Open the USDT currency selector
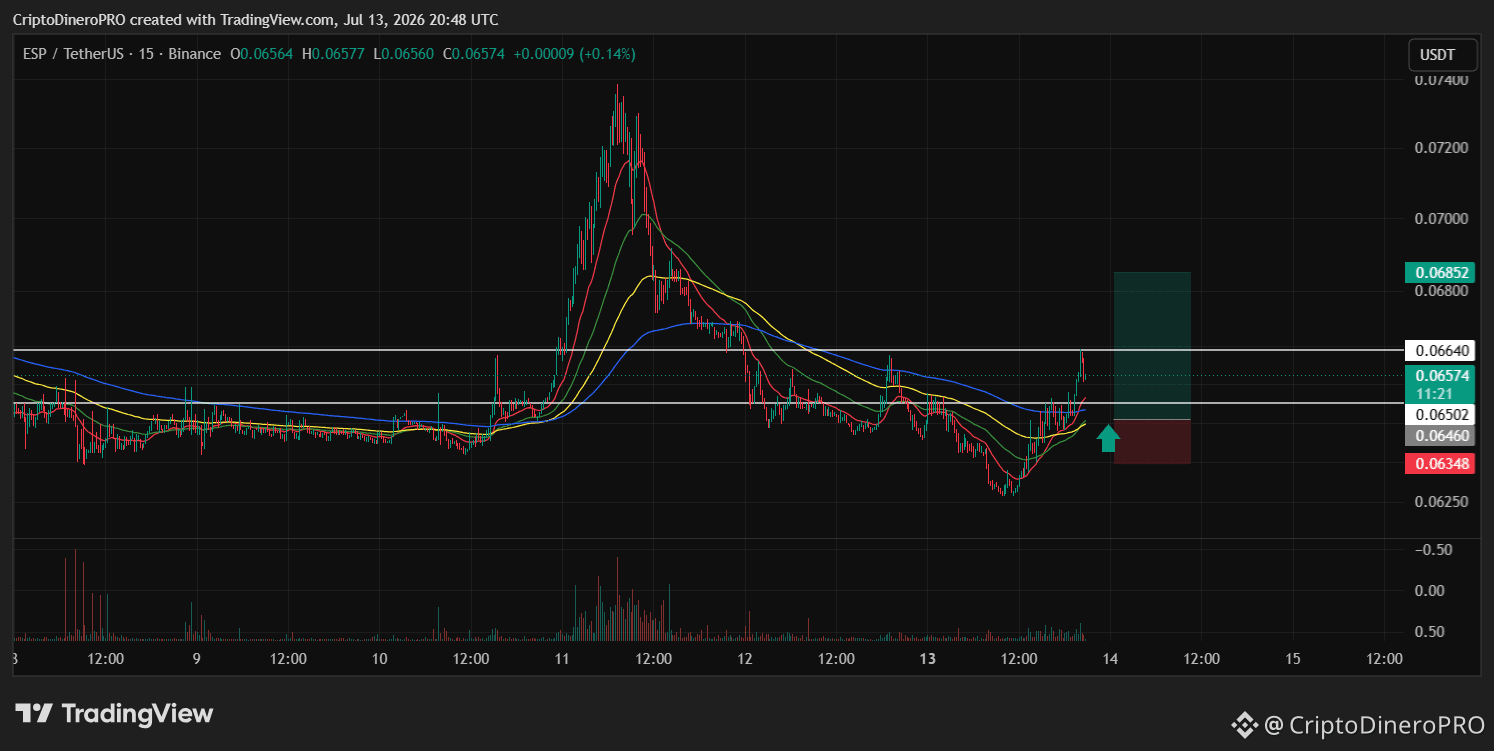This screenshot has width=1494, height=751. 1439,55
